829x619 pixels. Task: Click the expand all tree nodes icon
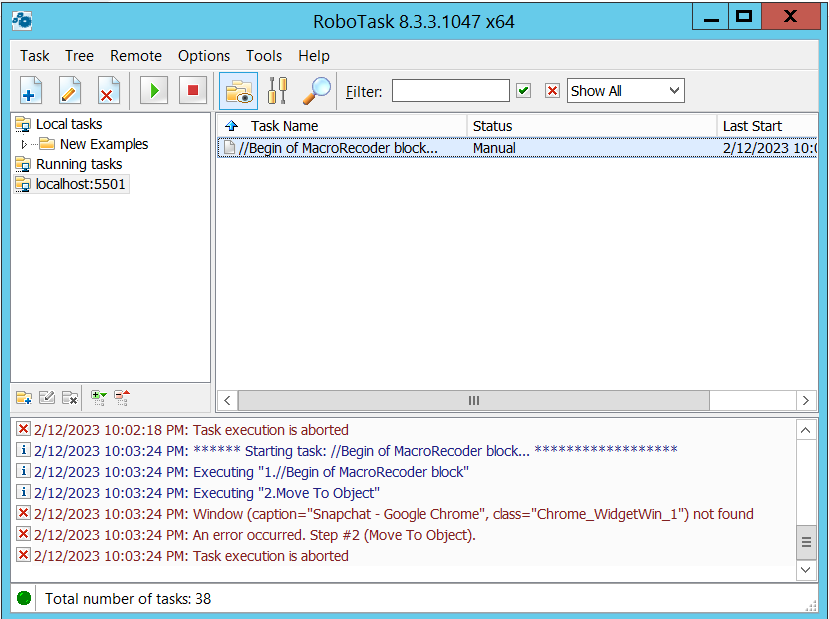coord(98,398)
